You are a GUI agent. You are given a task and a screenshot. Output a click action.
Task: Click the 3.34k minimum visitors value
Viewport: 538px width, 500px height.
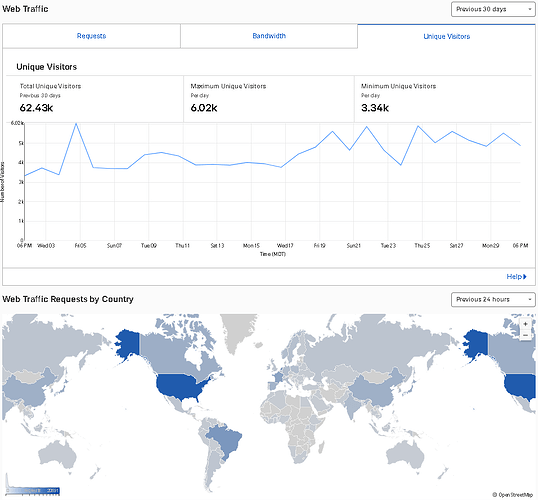click(375, 108)
